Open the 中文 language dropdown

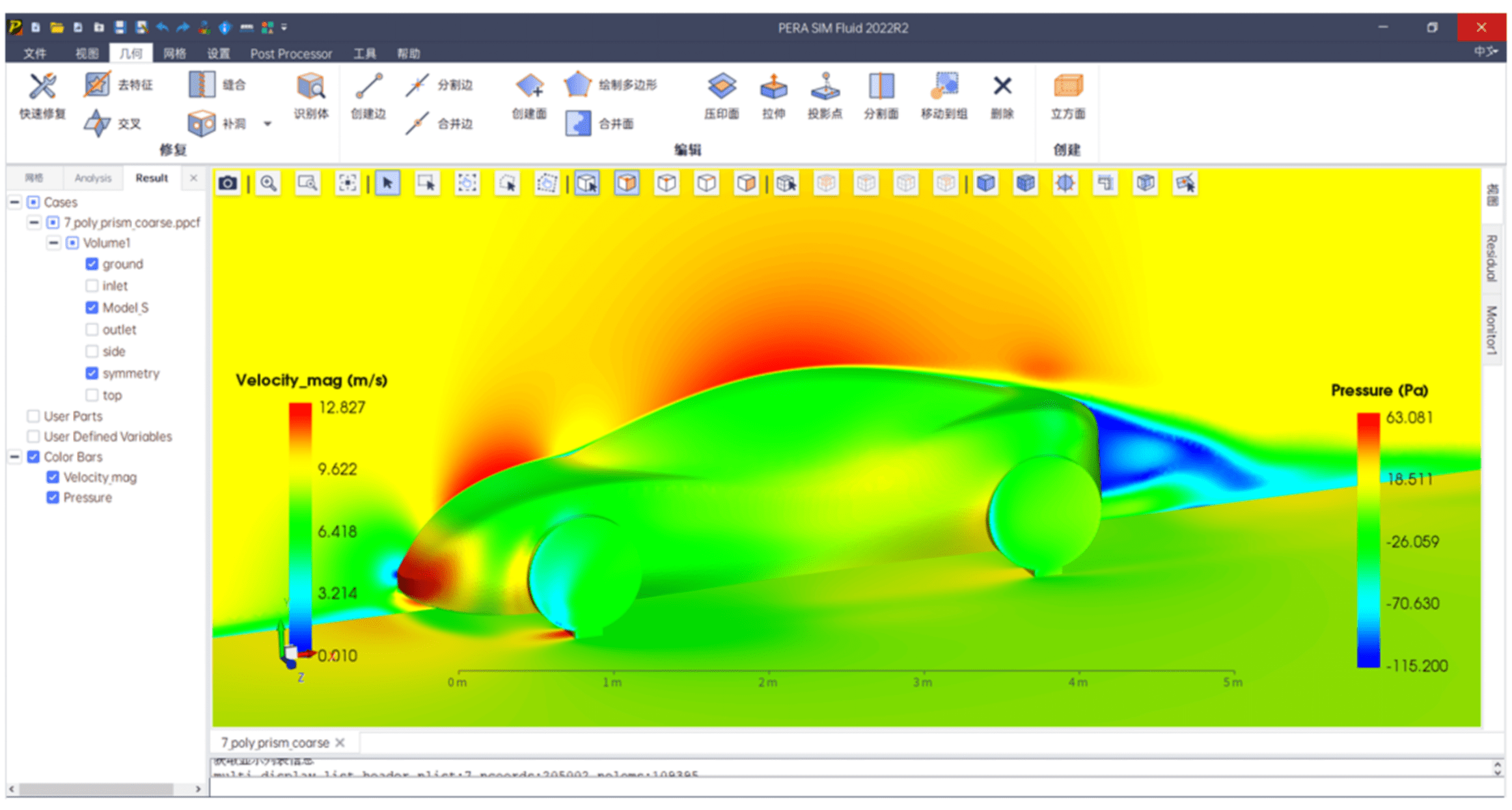[x=1485, y=51]
